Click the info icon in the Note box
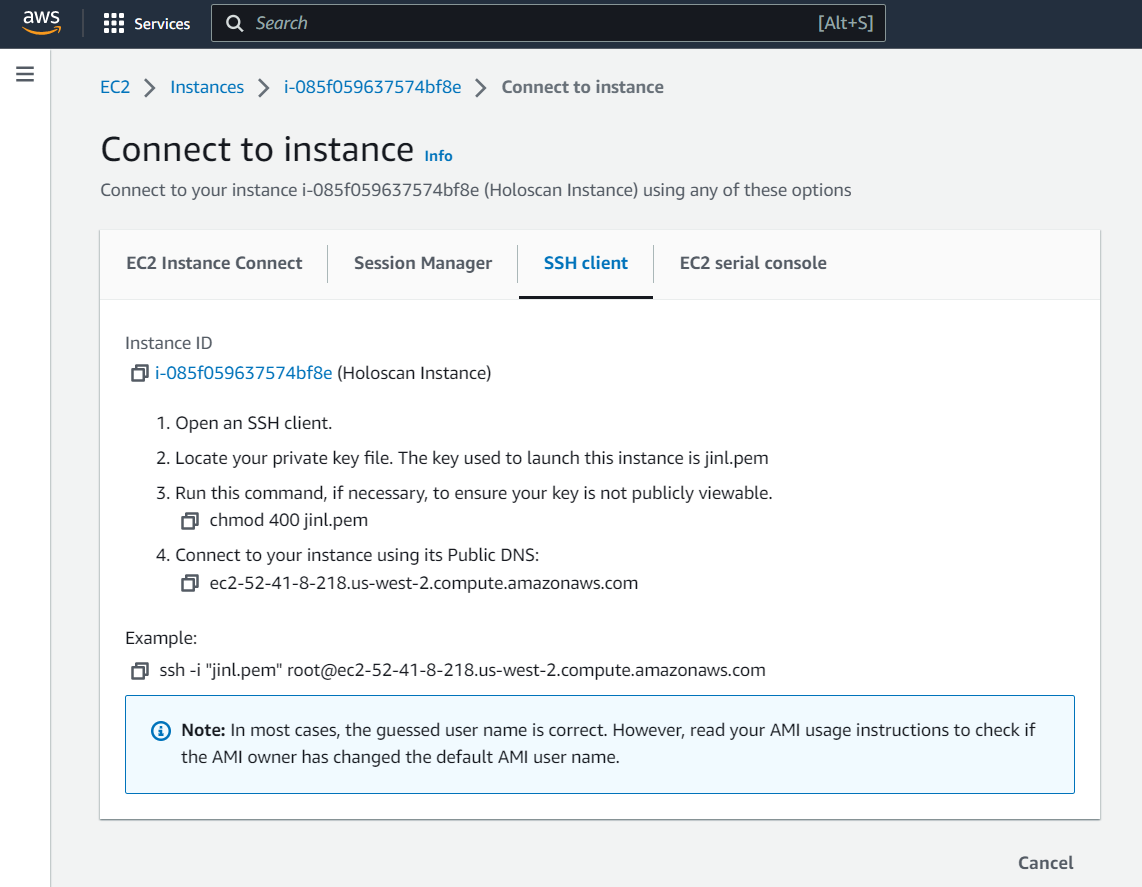This screenshot has height=887, width=1142. click(160, 730)
